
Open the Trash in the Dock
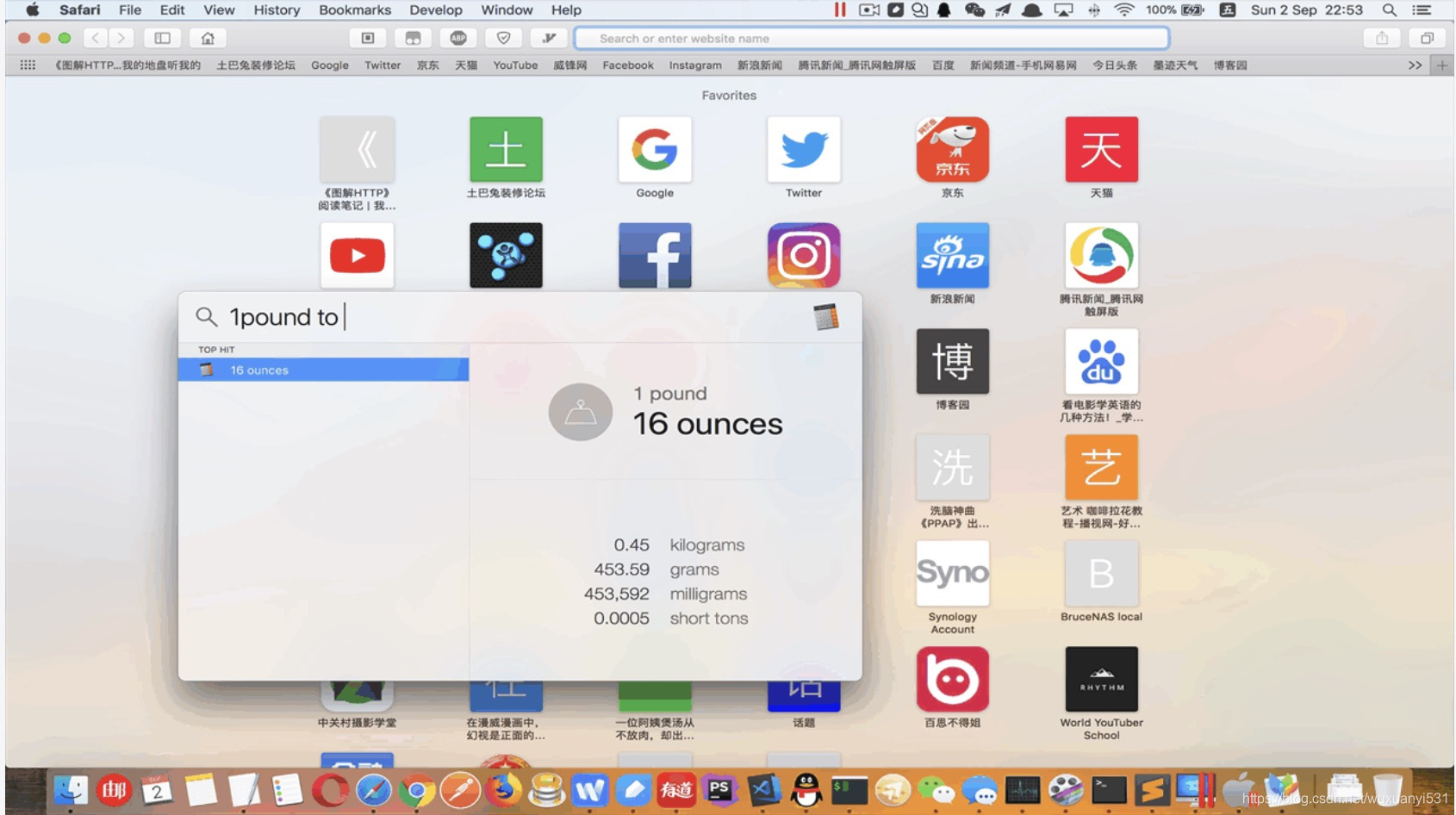pos(1388,790)
